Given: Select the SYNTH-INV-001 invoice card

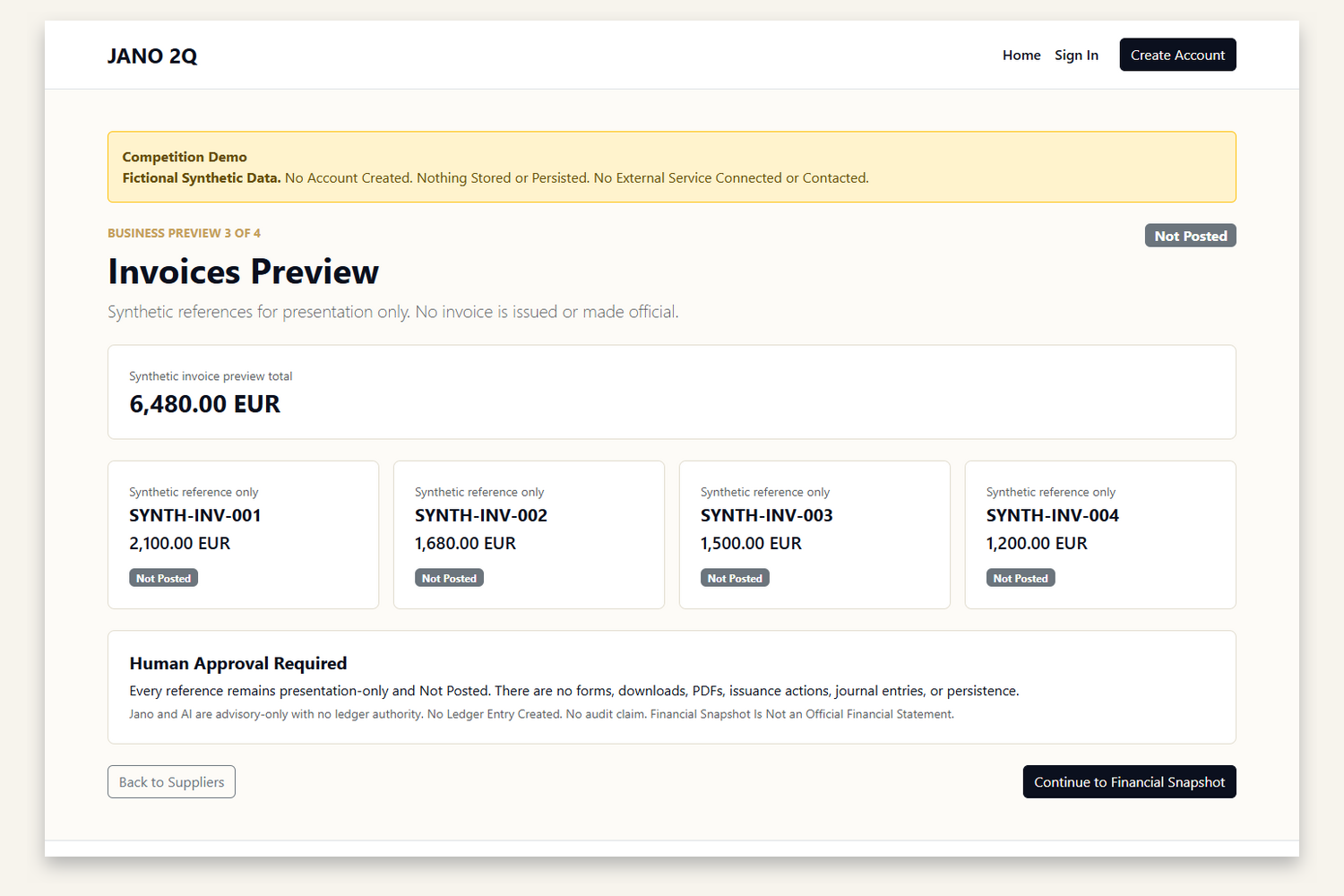Looking at the screenshot, I should 243,535.
